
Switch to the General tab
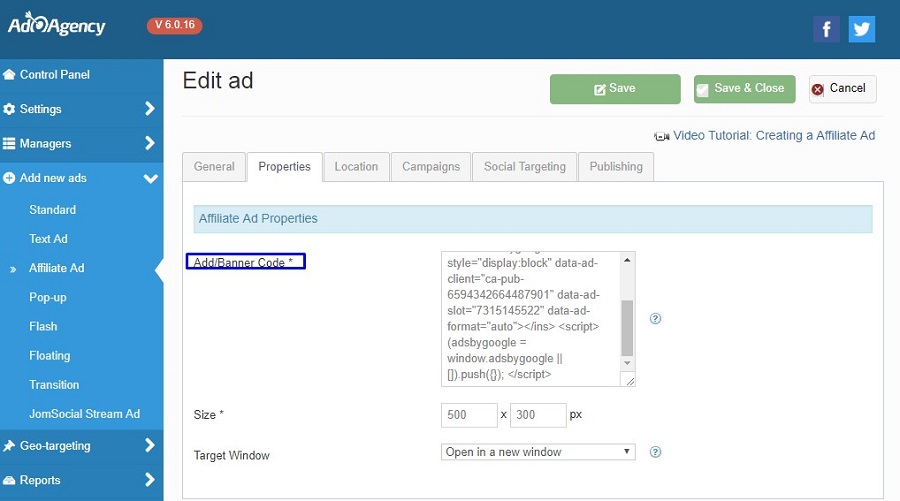pyautogui.click(x=214, y=166)
